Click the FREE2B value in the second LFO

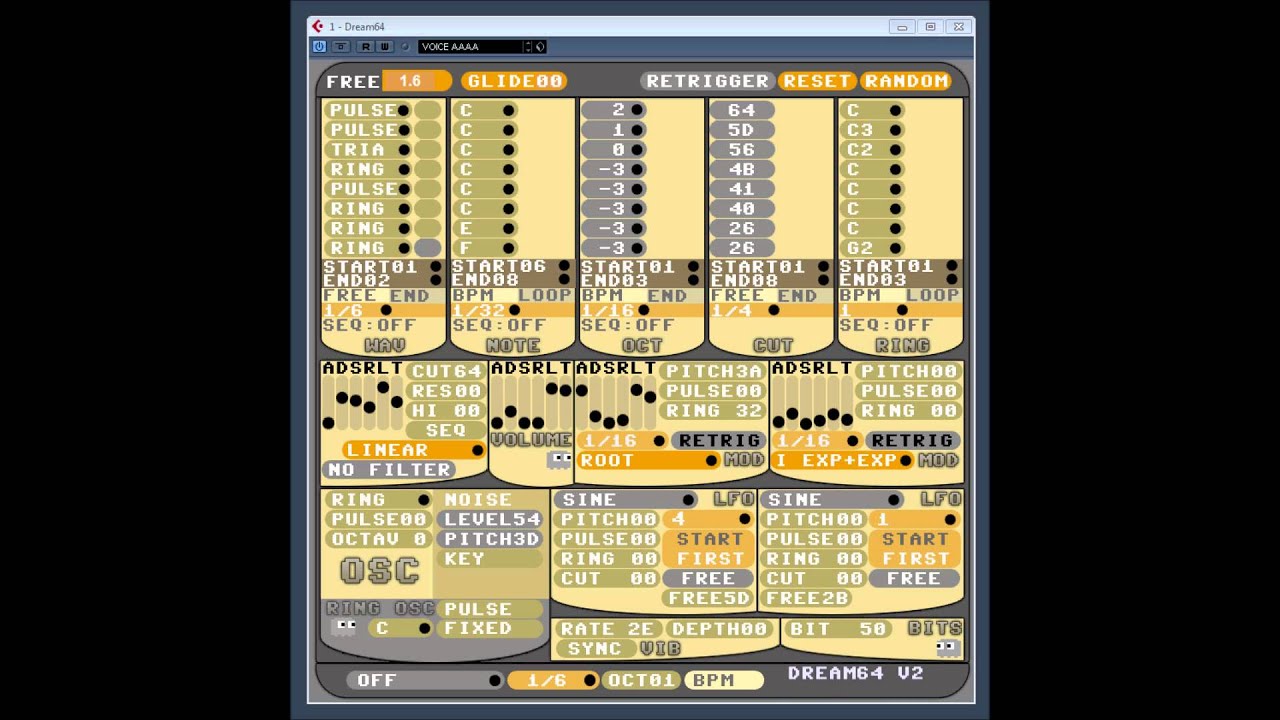click(x=808, y=598)
